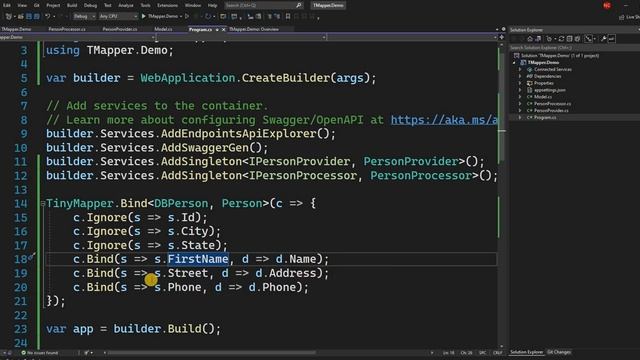
Task: Expand the Dependencies node
Action: pos(520,76)
